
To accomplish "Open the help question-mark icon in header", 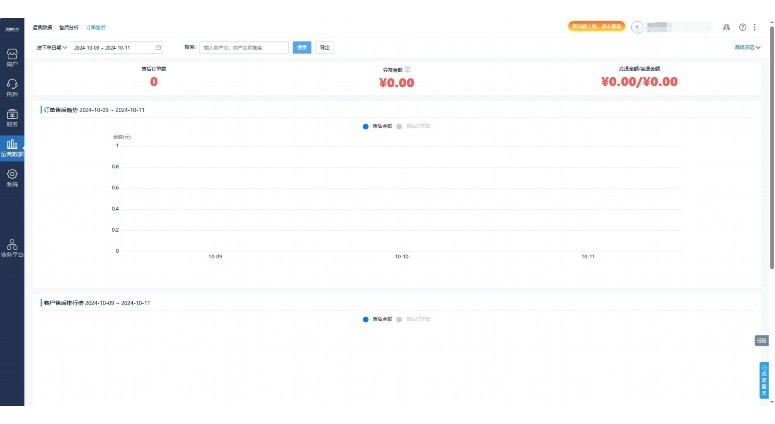I will (x=742, y=27).
